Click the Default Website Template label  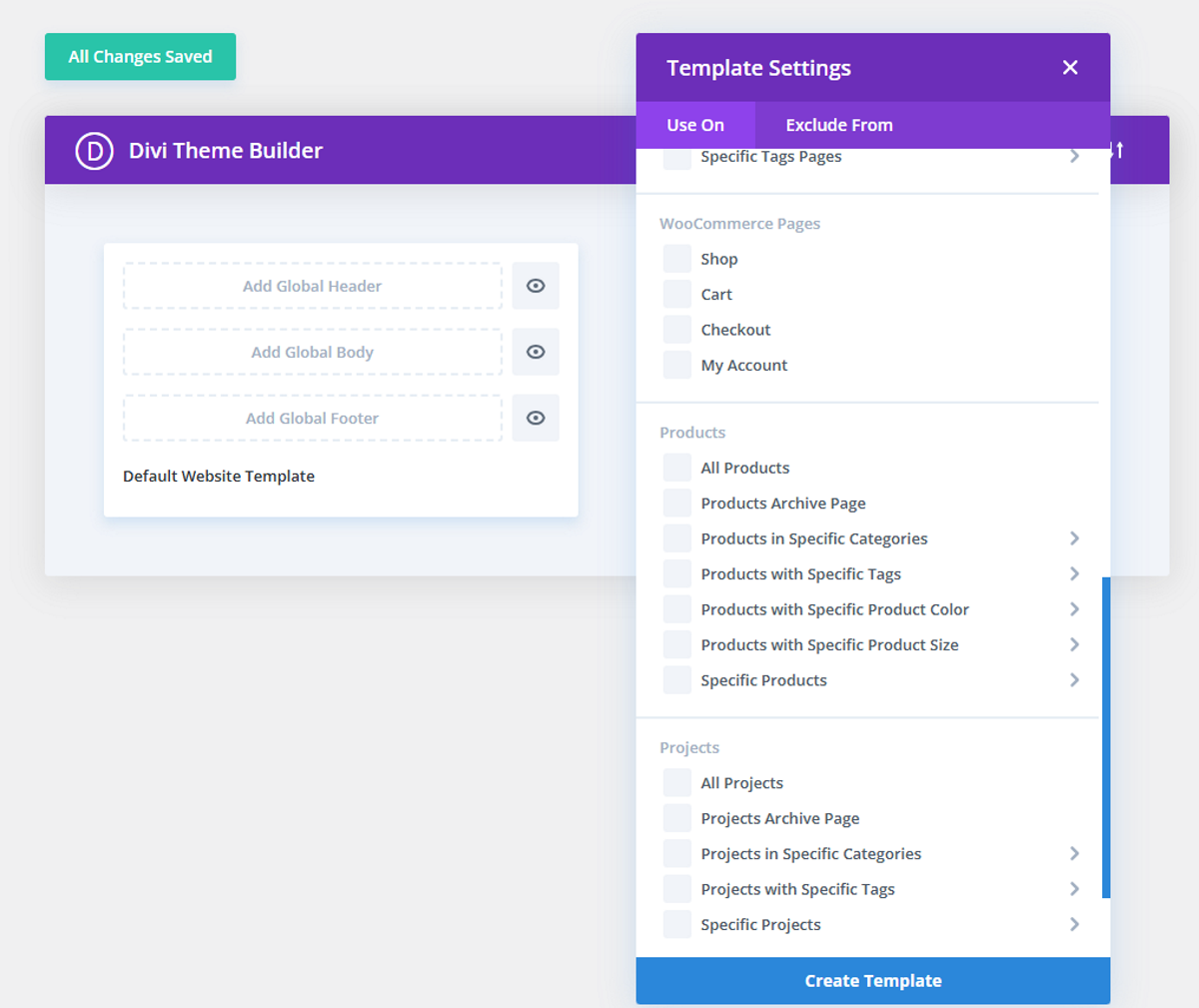click(x=219, y=477)
